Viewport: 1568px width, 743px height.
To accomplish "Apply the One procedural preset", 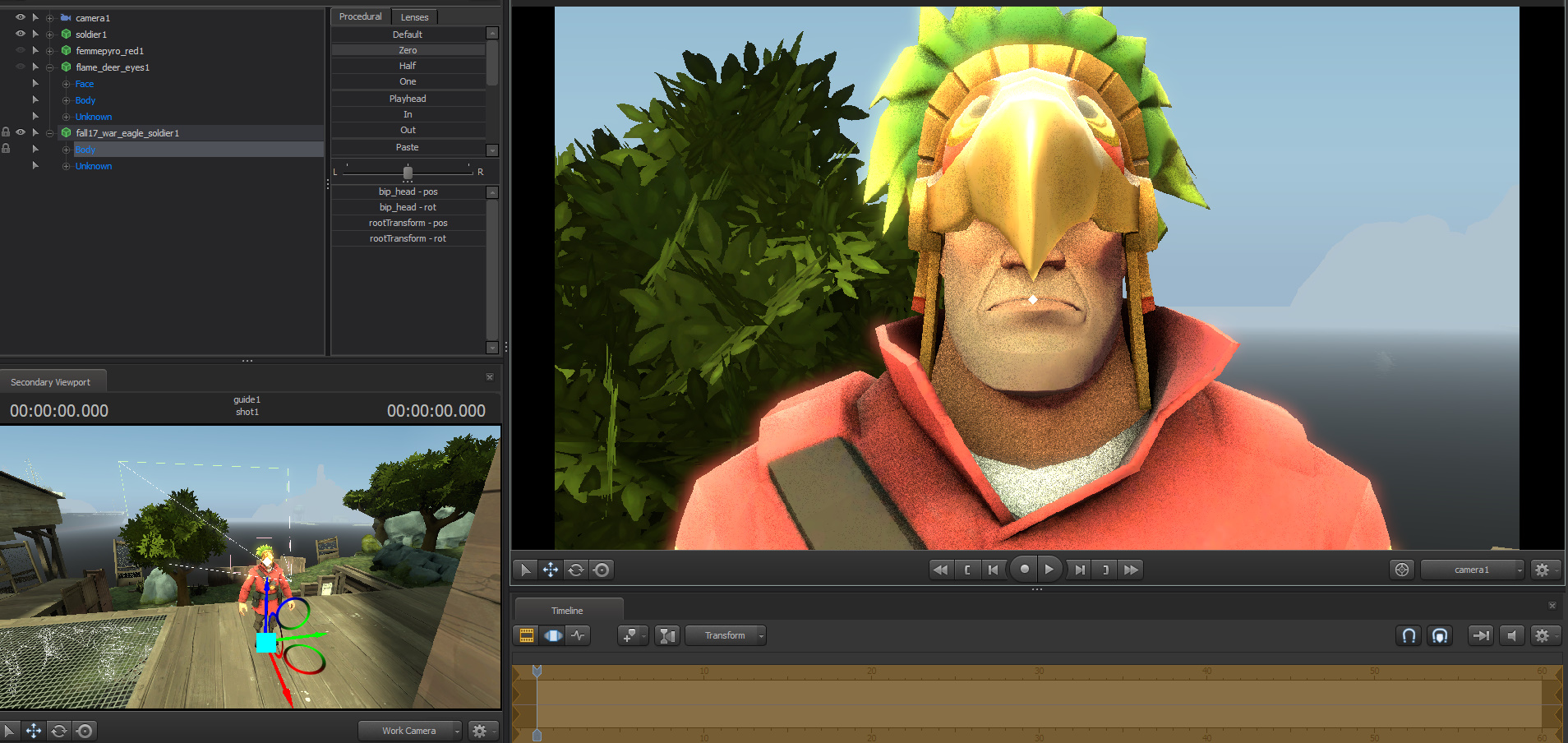I will click(408, 81).
